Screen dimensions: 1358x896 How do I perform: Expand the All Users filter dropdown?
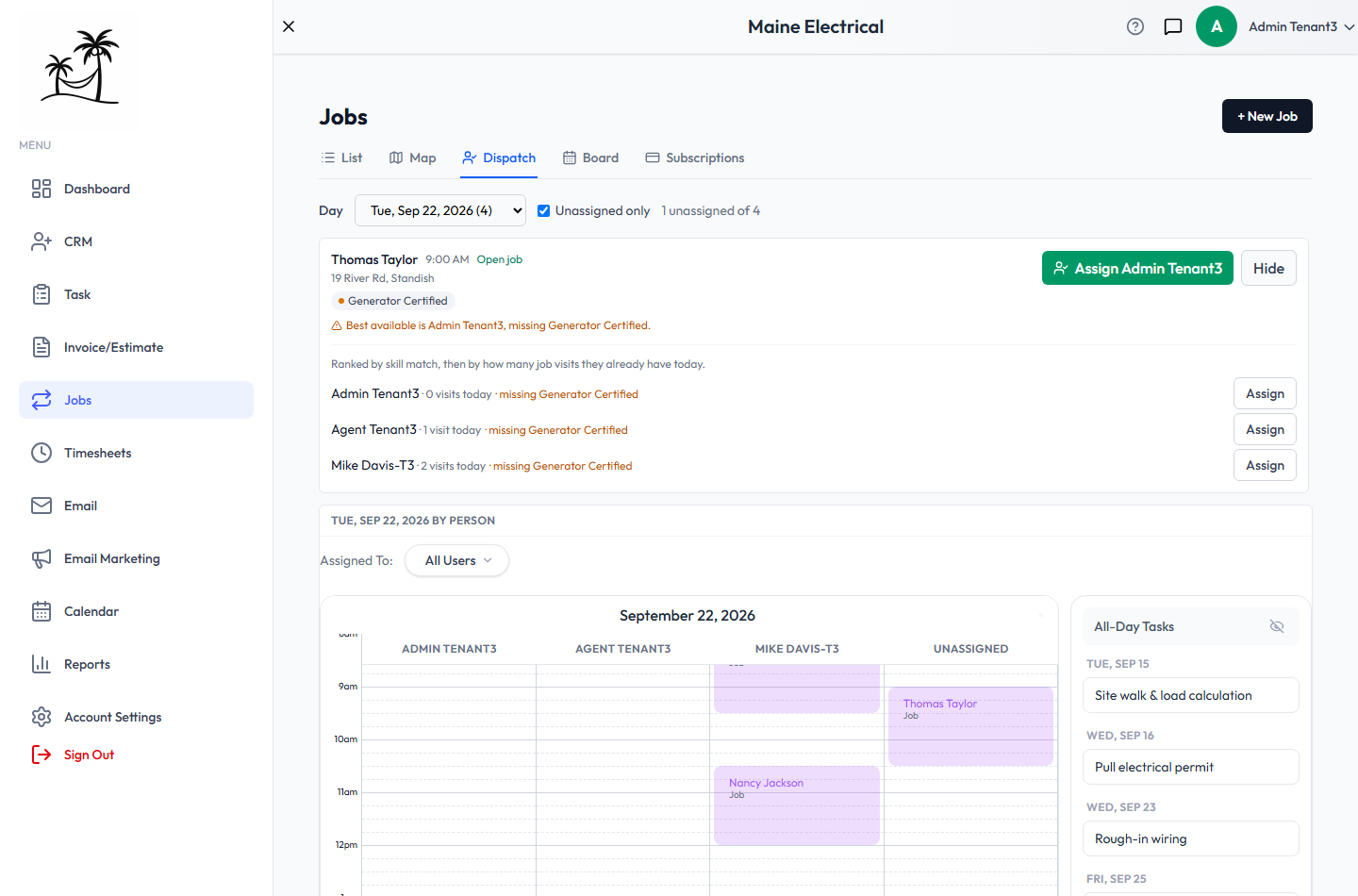pos(457,560)
